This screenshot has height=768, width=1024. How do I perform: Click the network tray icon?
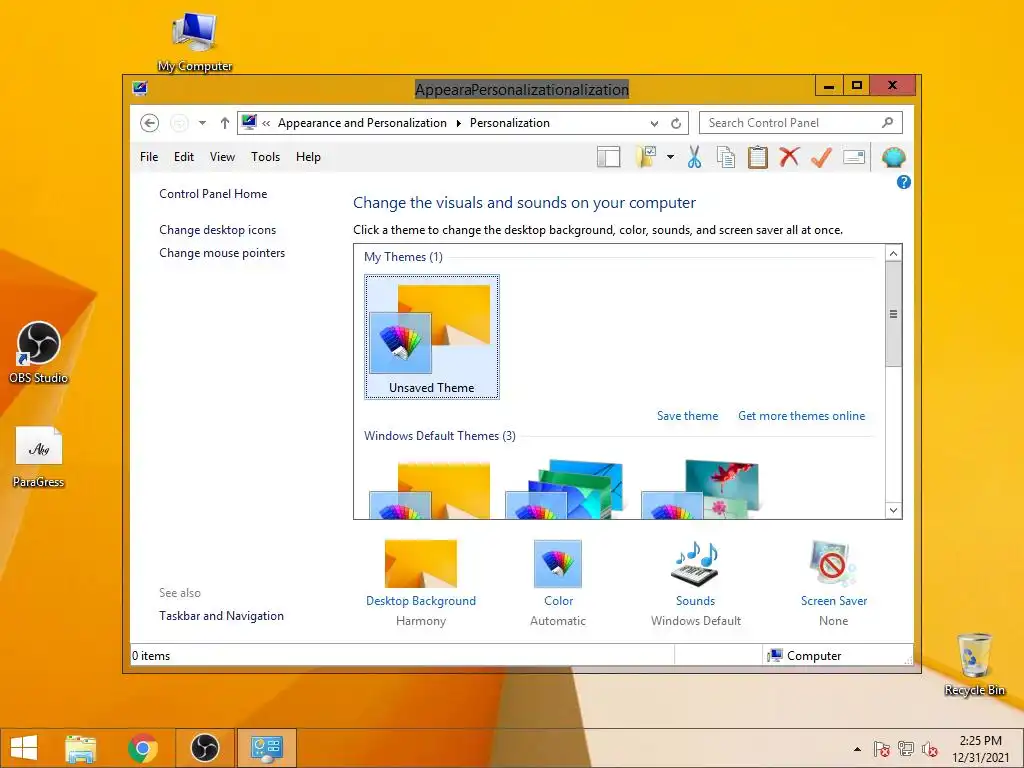[x=905, y=749]
